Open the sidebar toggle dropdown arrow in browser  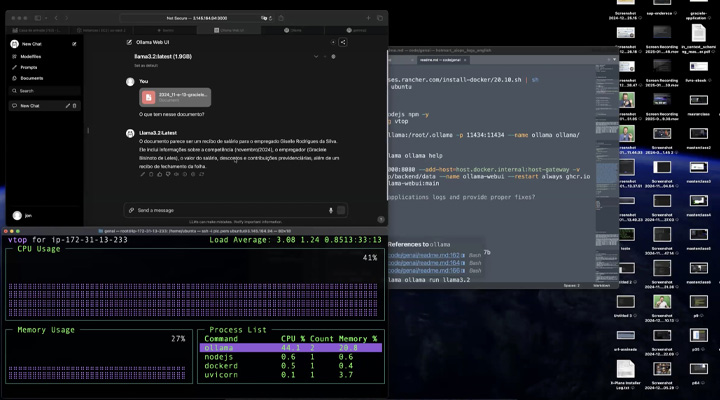pyautogui.click(x=46, y=18)
